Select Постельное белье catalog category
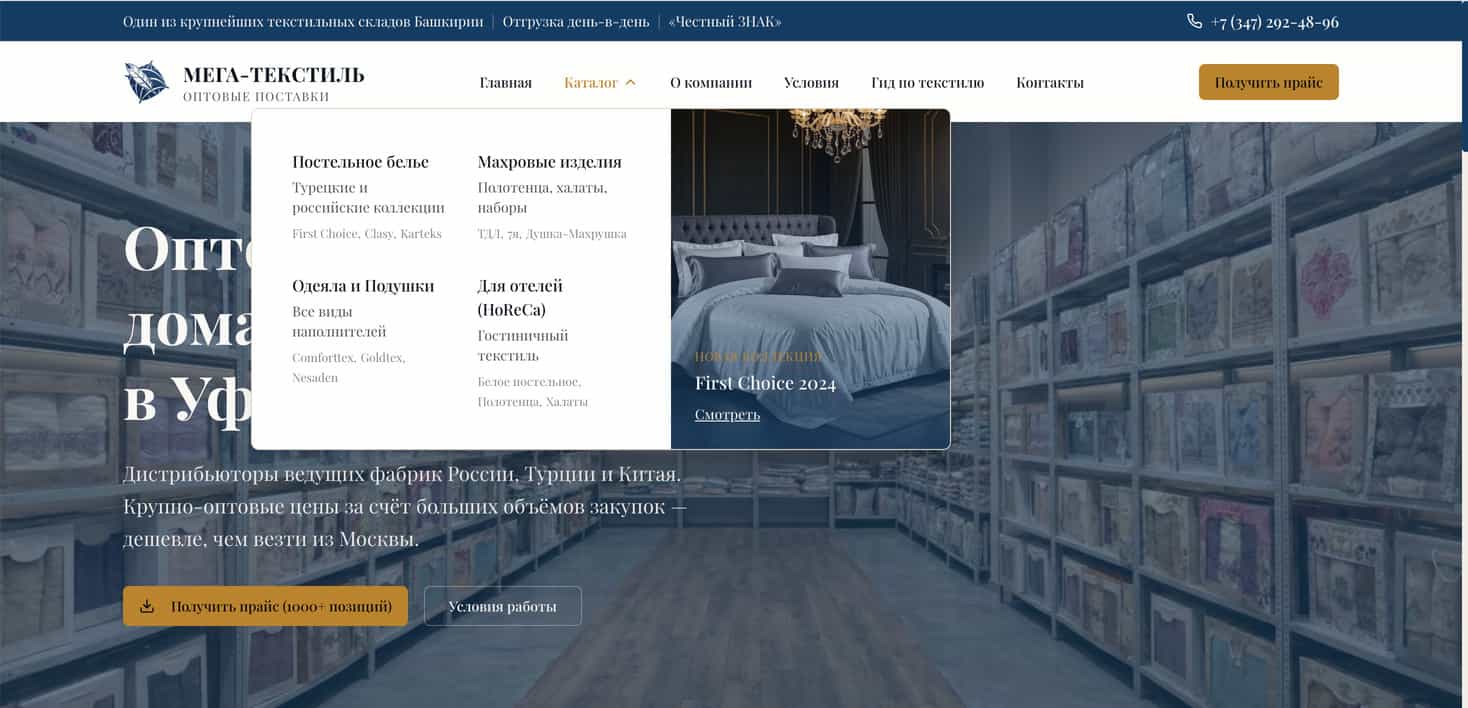This screenshot has width=1468, height=708. click(x=360, y=162)
